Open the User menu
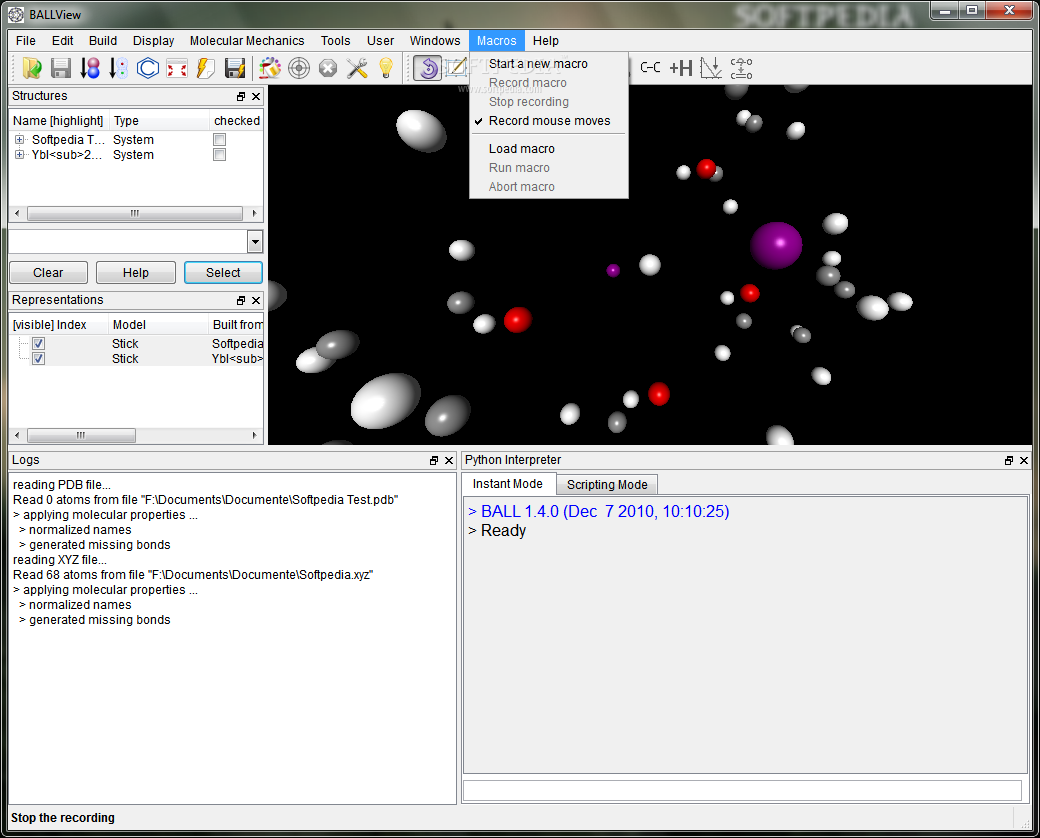This screenshot has height=838, width=1040. tap(380, 40)
